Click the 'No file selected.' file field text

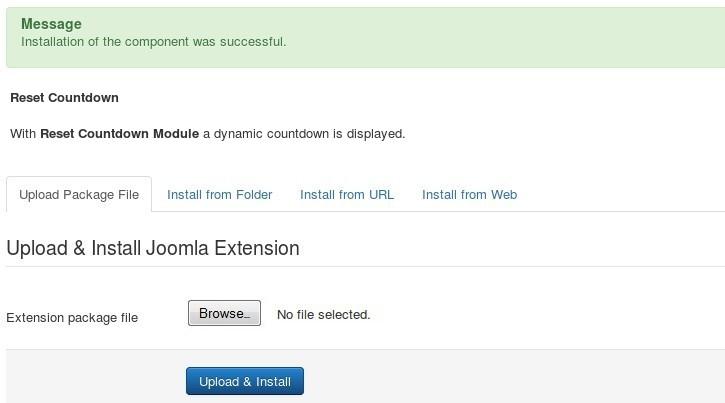(324, 315)
